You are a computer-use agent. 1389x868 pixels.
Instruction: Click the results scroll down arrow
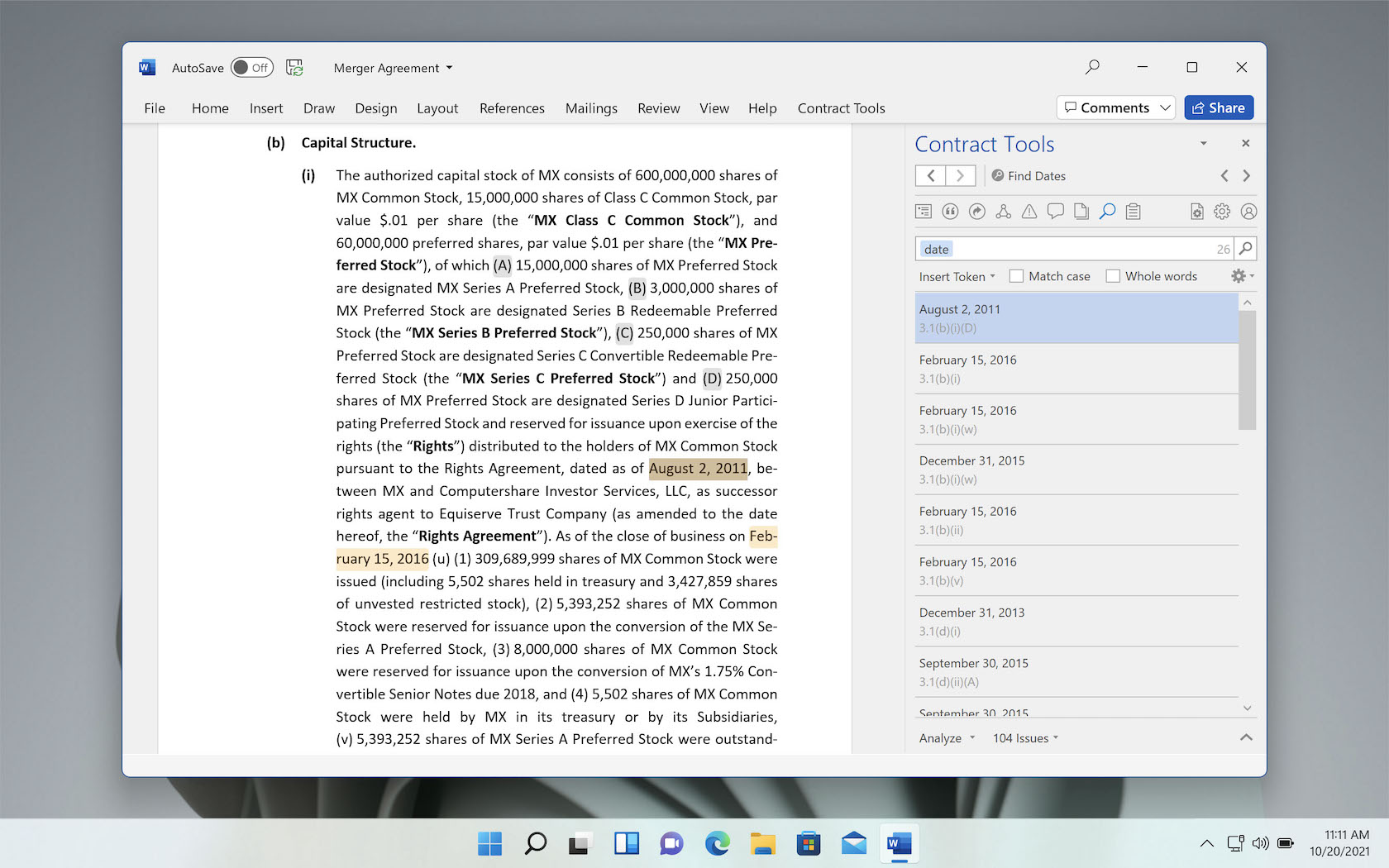tap(1247, 708)
